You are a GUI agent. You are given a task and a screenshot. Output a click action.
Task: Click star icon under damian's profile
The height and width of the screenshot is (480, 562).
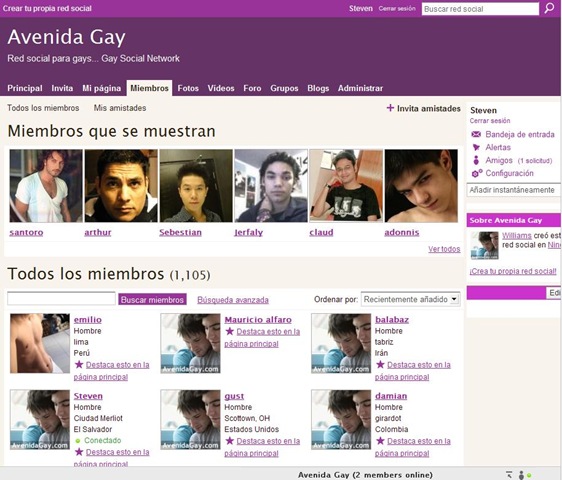[x=380, y=441]
